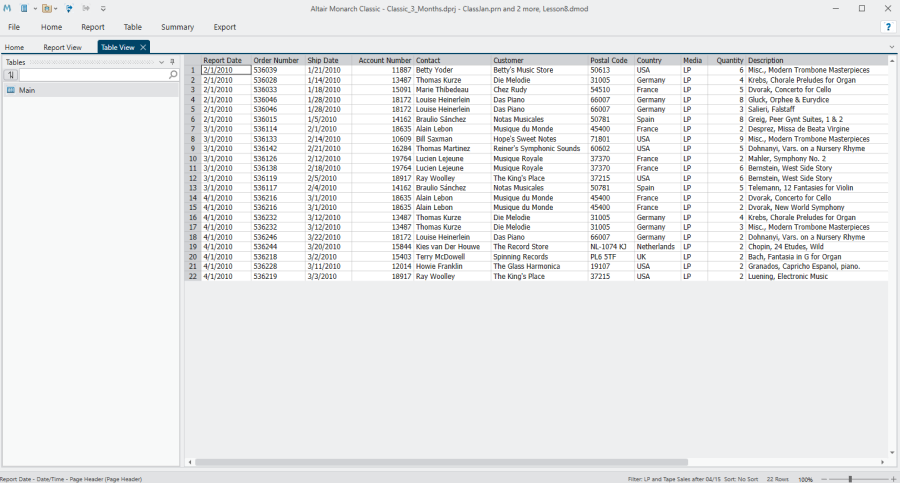Click 'Luening, Electronic Music' description cell
The image size is (900, 483).
point(817,276)
